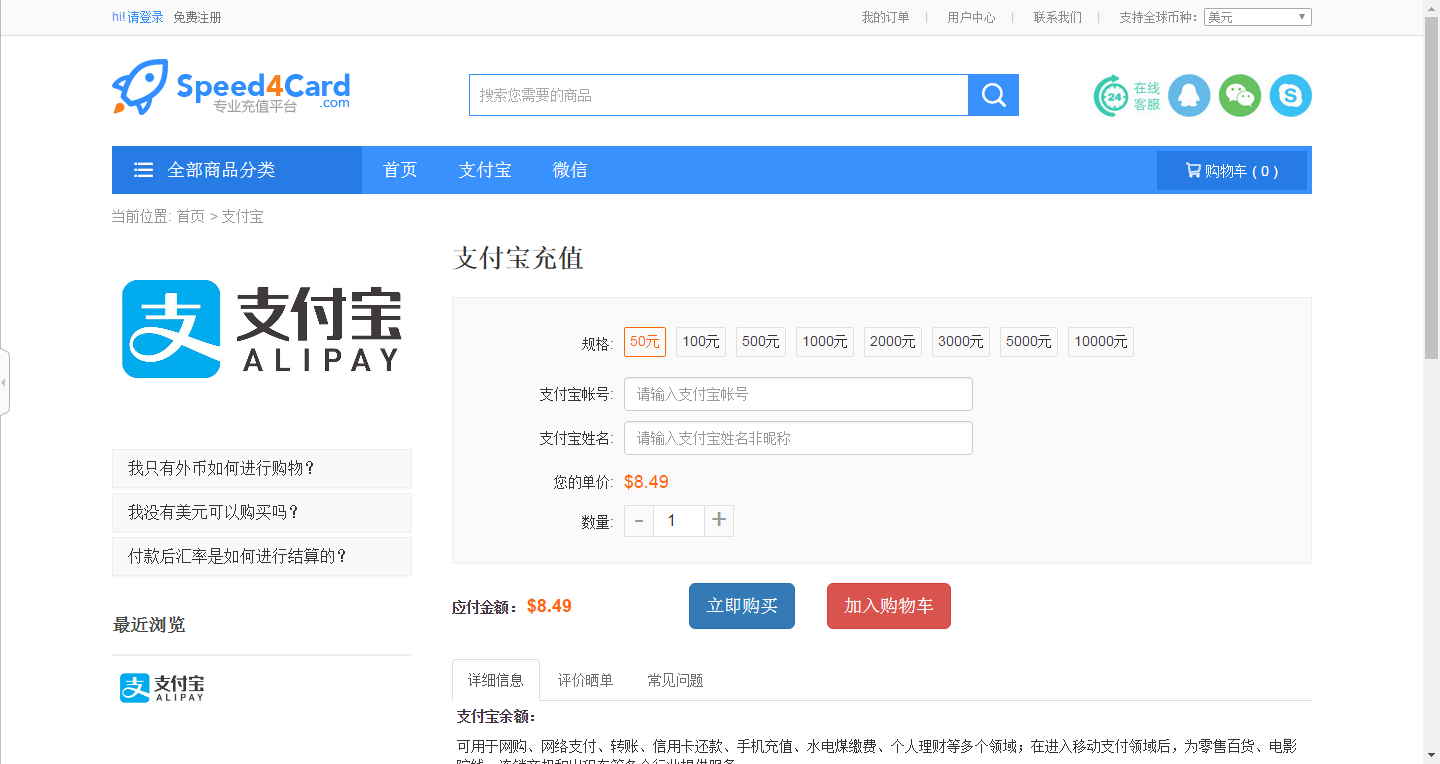Open 用户中心 in the top bar
1440x764 pixels.
tap(971, 17)
